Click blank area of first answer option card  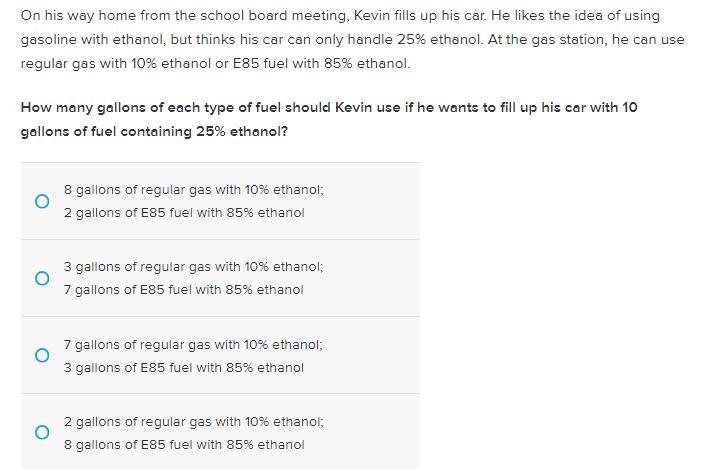click(x=369, y=201)
